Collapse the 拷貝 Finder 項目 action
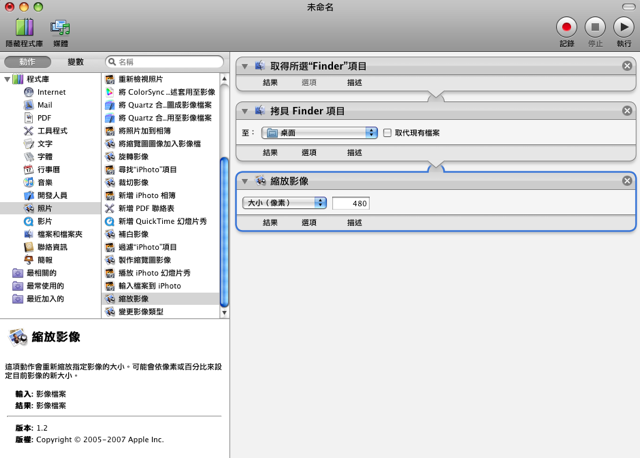 click(x=245, y=111)
